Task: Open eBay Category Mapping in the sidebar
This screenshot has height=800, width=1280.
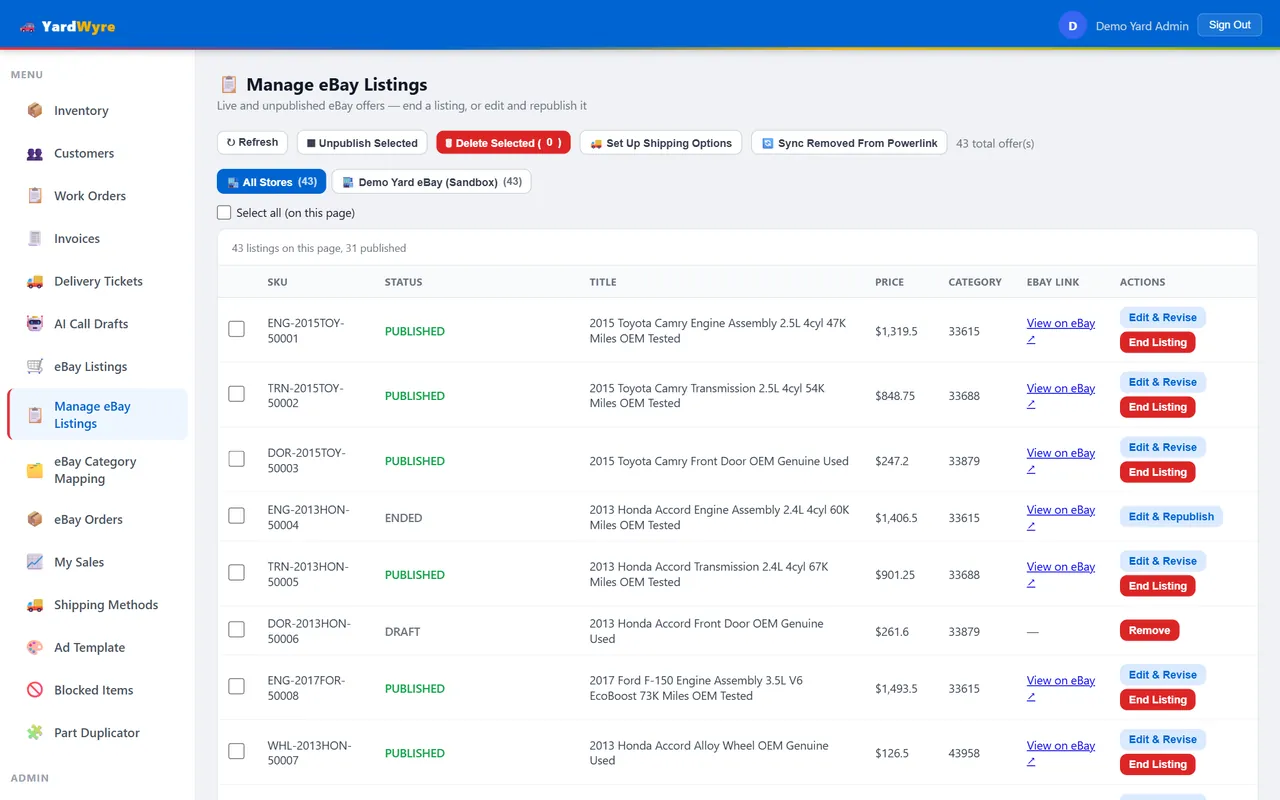Action: tap(98, 470)
